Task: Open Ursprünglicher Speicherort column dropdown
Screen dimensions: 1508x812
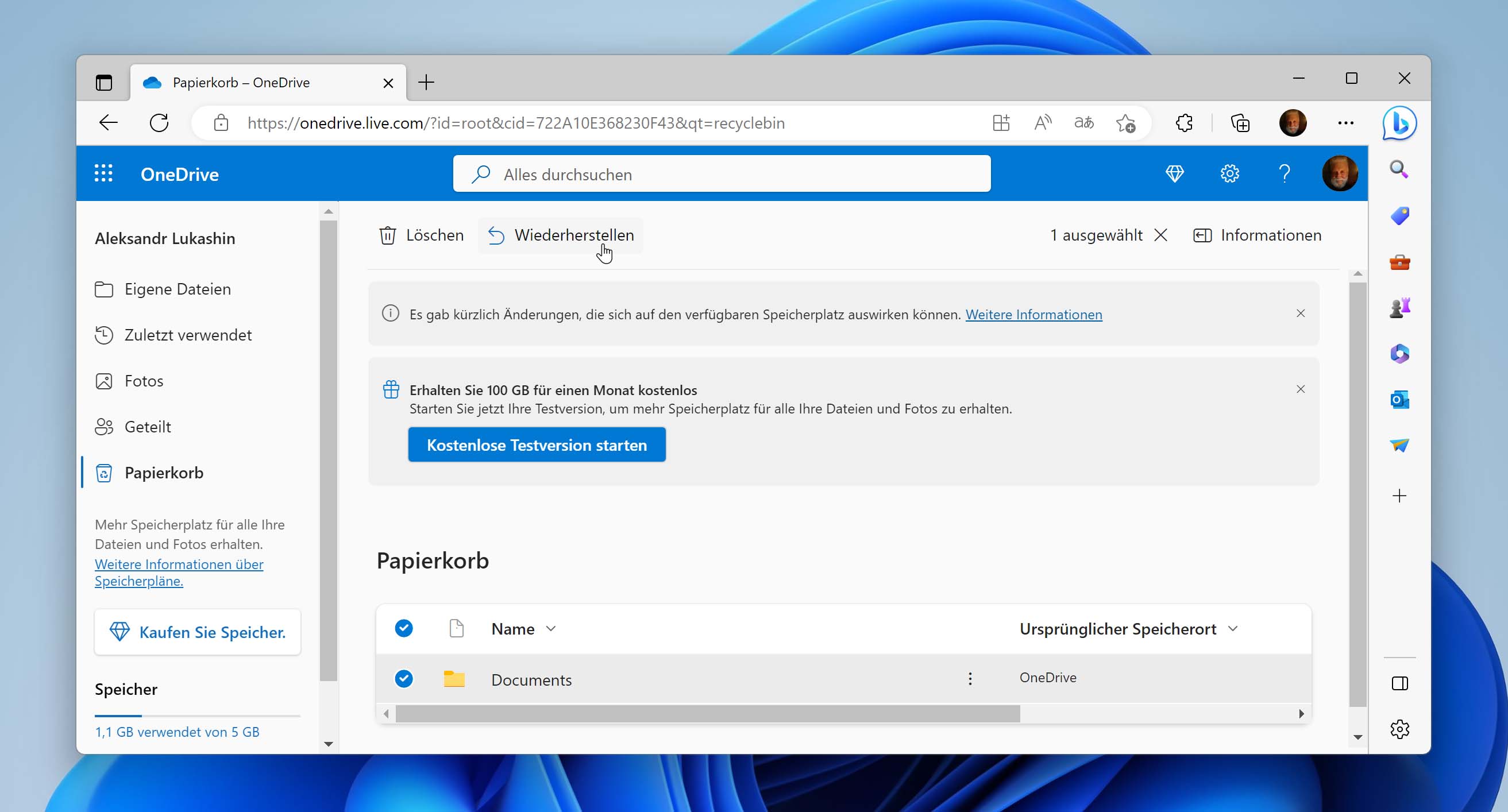Action: (x=1129, y=629)
